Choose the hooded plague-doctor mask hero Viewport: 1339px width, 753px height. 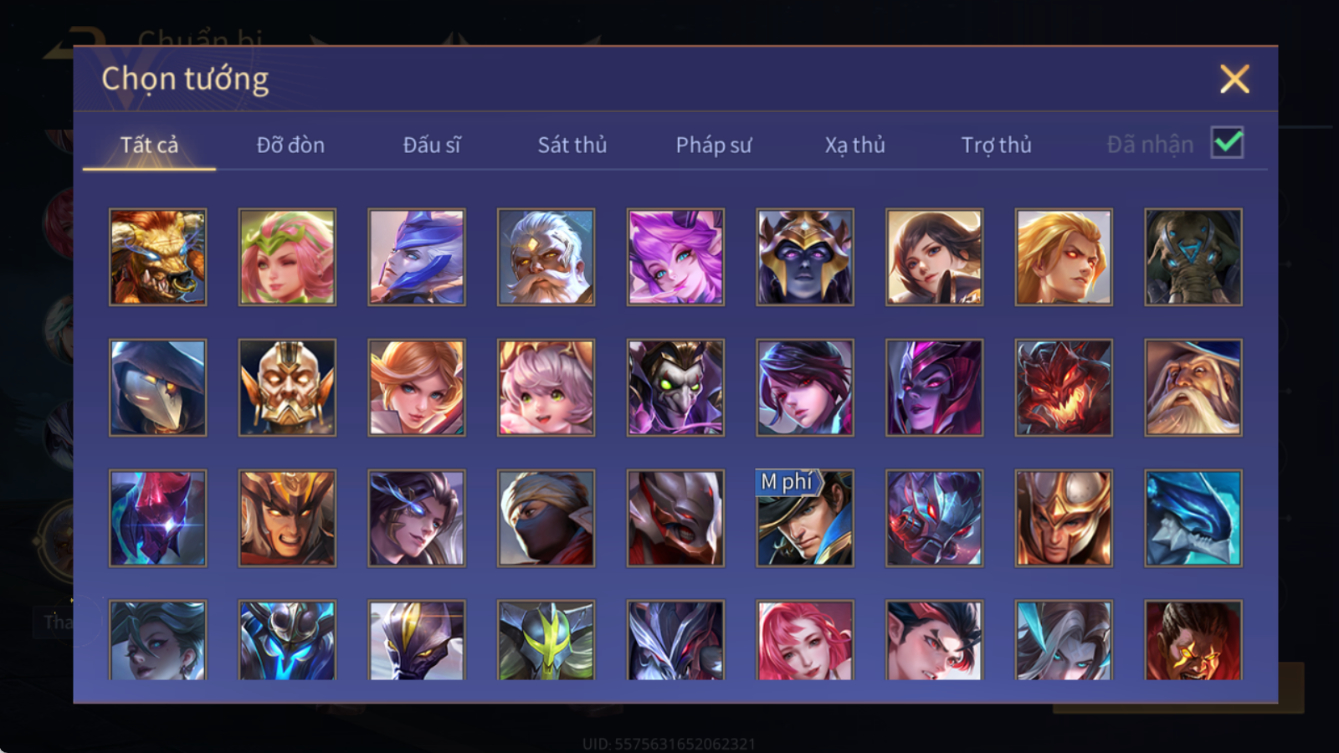pos(158,388)
